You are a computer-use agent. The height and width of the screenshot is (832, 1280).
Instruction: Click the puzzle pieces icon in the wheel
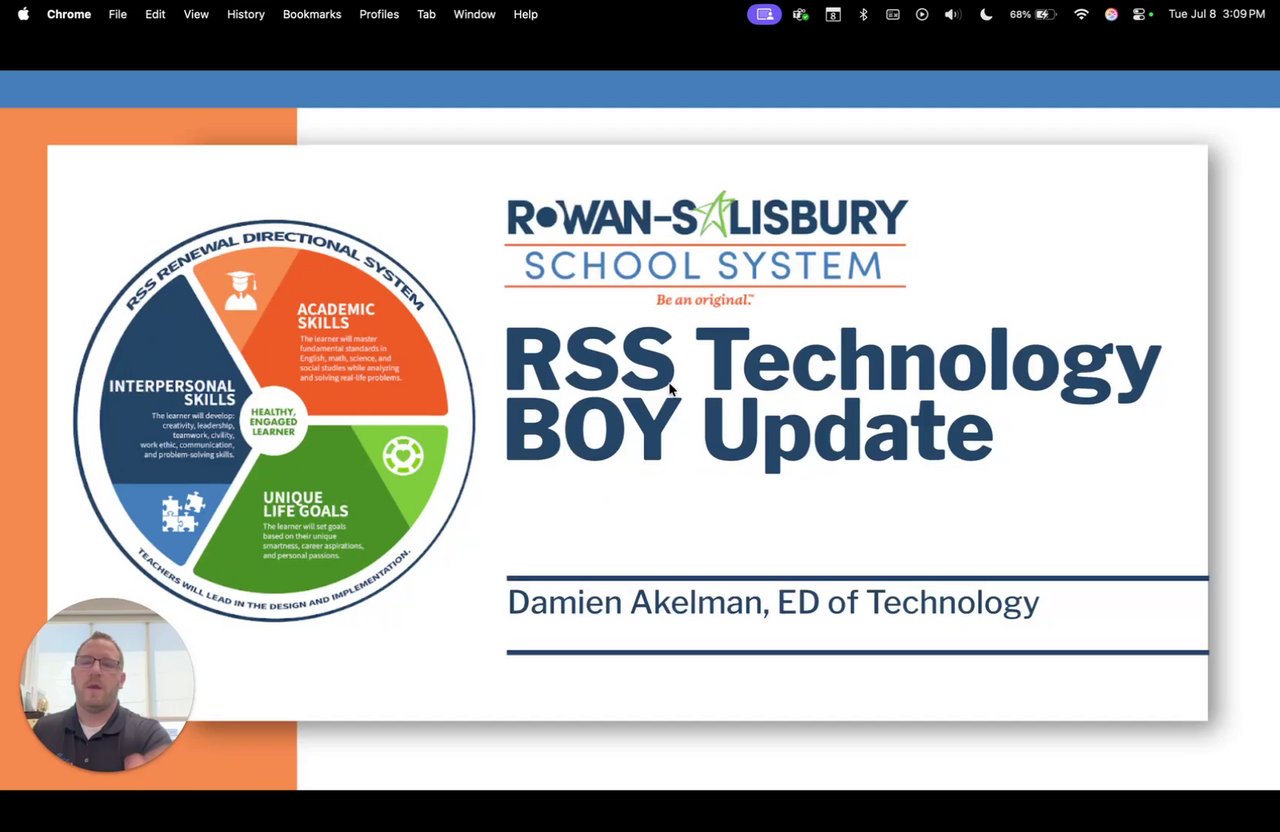point(183,512)
